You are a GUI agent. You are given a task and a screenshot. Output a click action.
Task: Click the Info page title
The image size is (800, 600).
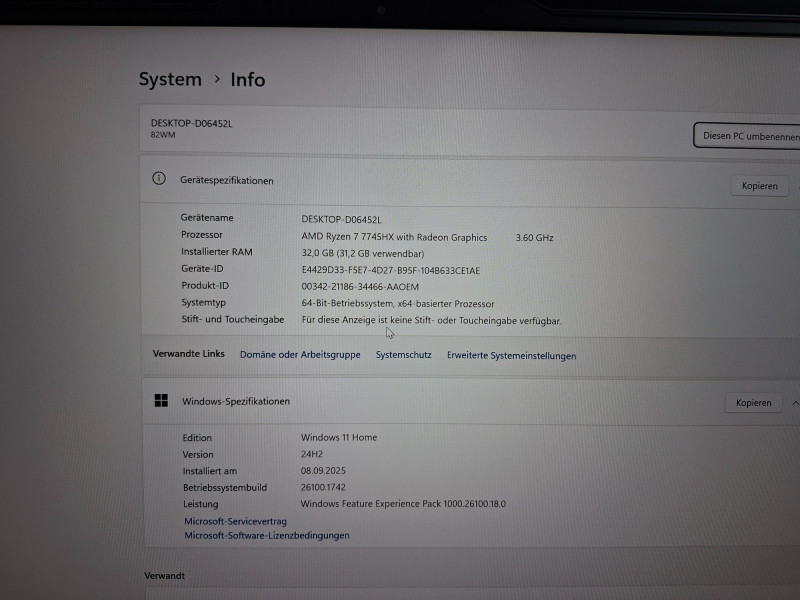coord(248,80)
